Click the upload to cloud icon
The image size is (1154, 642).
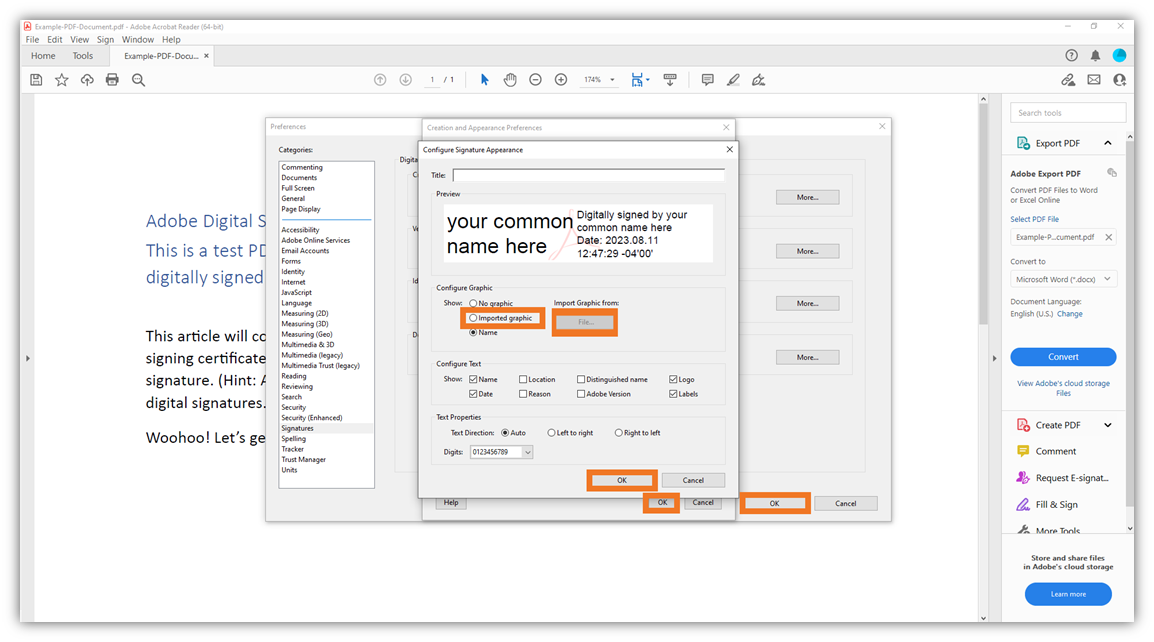(87, 80)
